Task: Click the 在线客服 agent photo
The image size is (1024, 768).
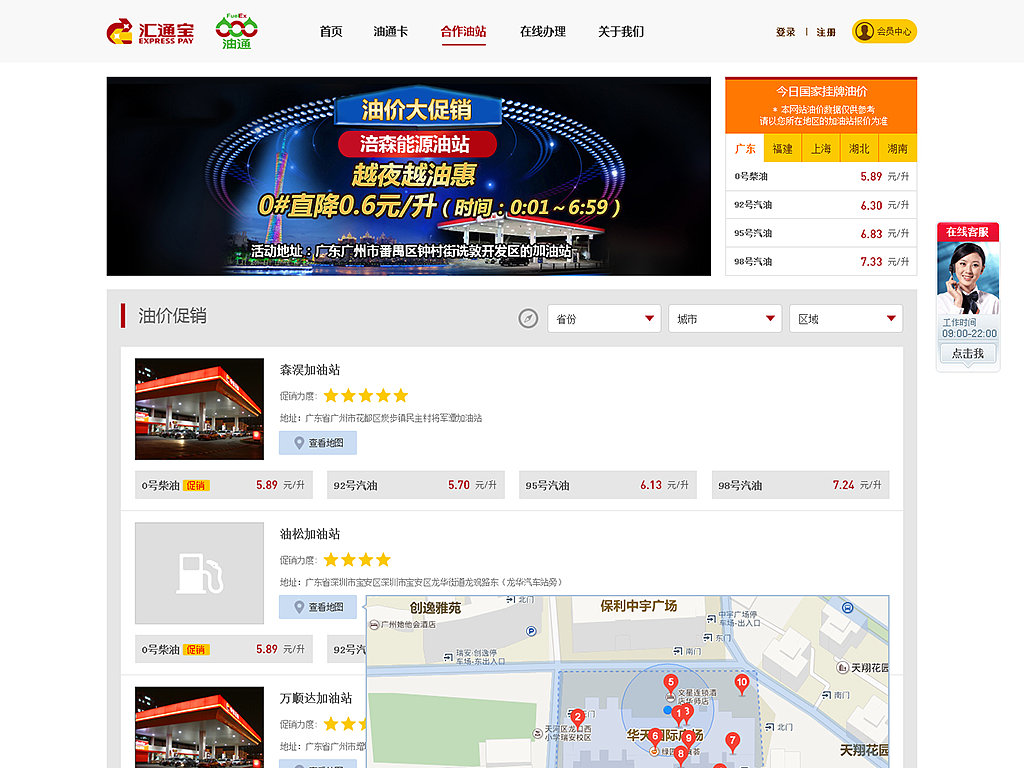Action: (968, 279)
